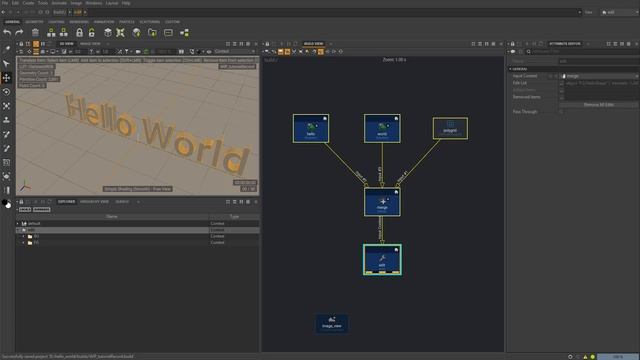The height and width of the screenshot is (360, 640).
Task: Click the folder with green arrow icon
Action: click(x=152, y=32)
